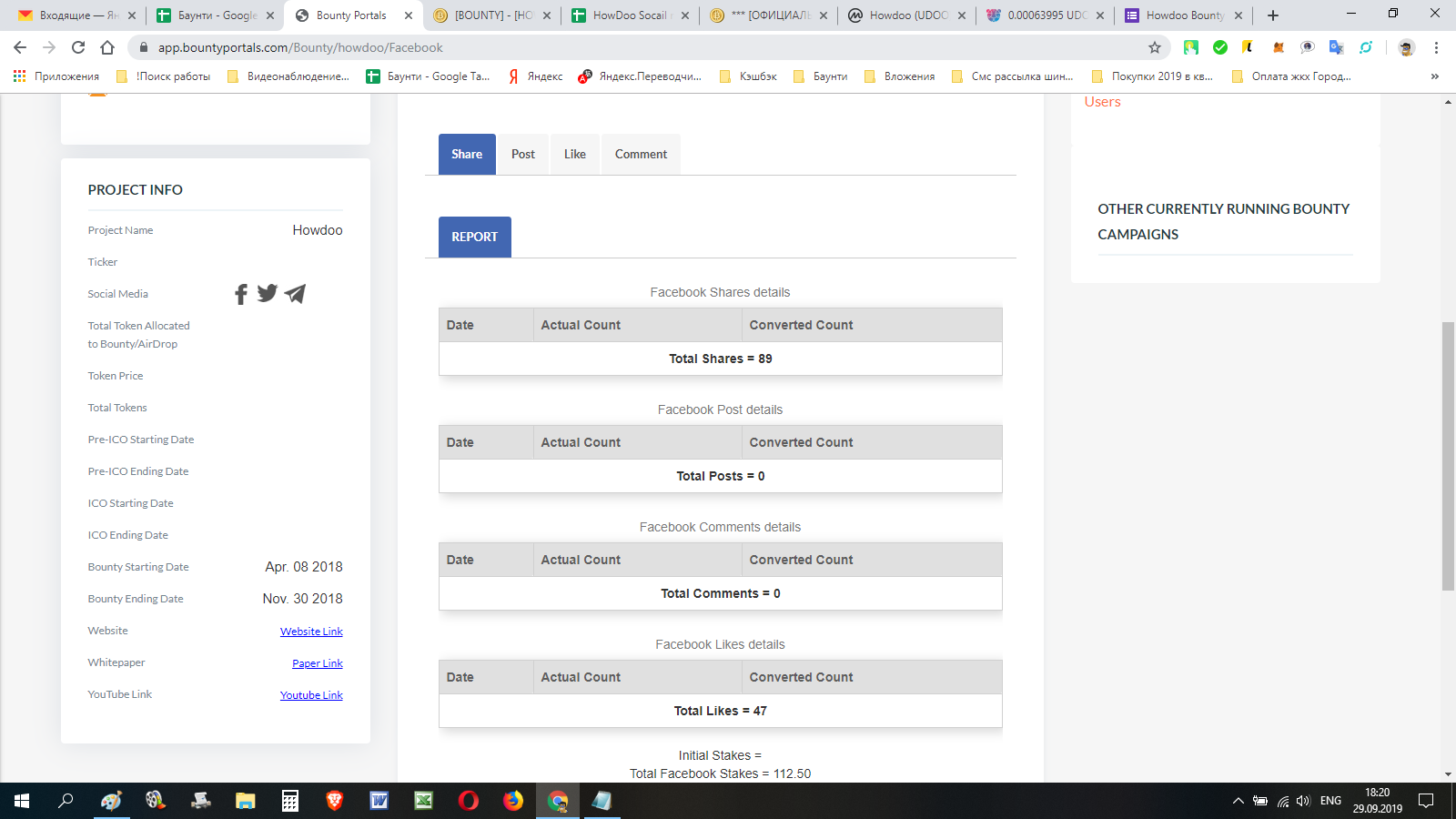Click the Bounty Ending Date value Nov. 30 2018
The width and height of the screenshot is (1456, 819).
(302, 599)
